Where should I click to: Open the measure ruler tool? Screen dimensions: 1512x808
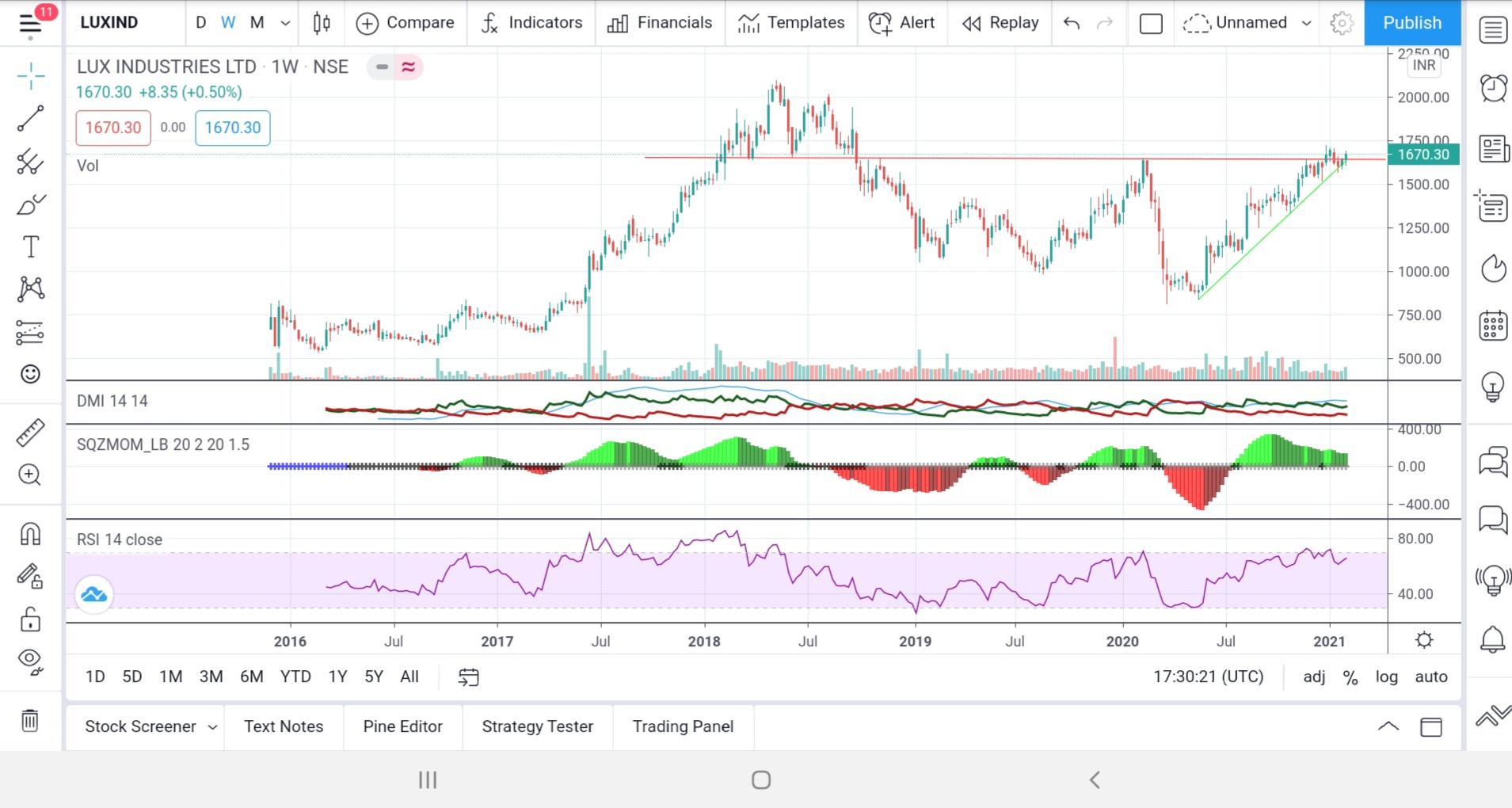[30, 433]
